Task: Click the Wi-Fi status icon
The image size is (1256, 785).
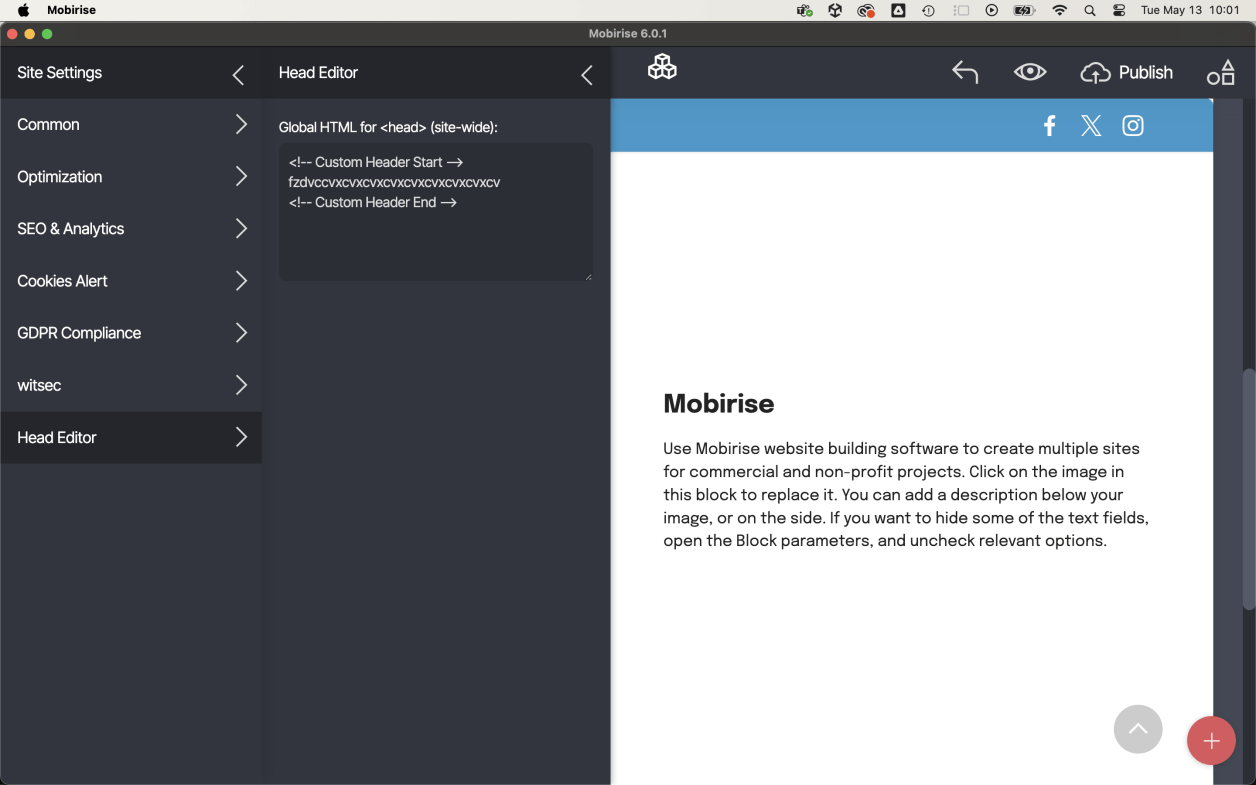Action: click(x=1060, y=10)
